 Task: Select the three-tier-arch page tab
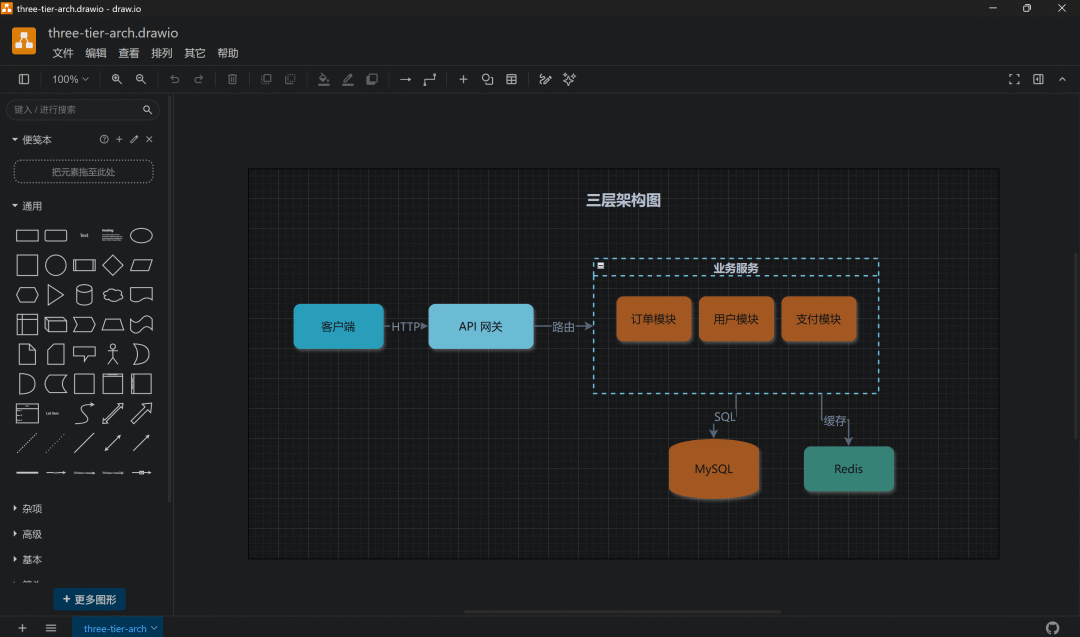(x=118, y=628)
